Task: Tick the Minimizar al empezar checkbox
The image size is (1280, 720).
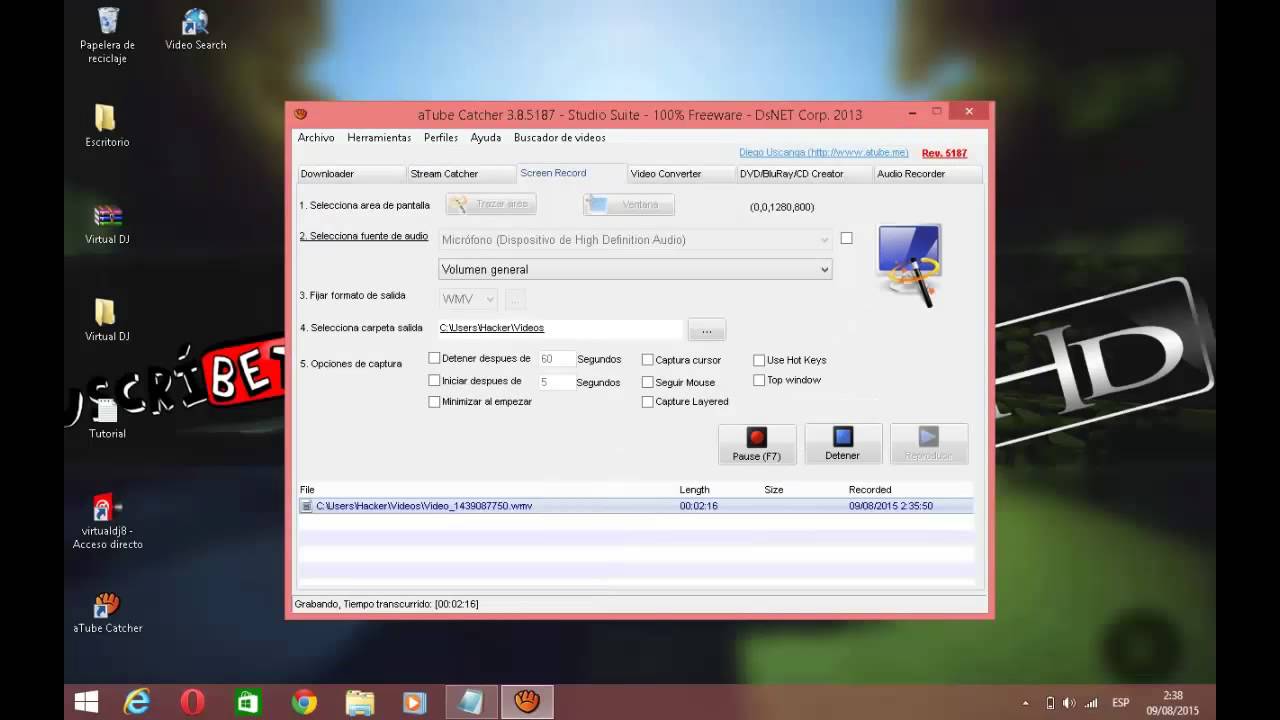Action: 434,402
